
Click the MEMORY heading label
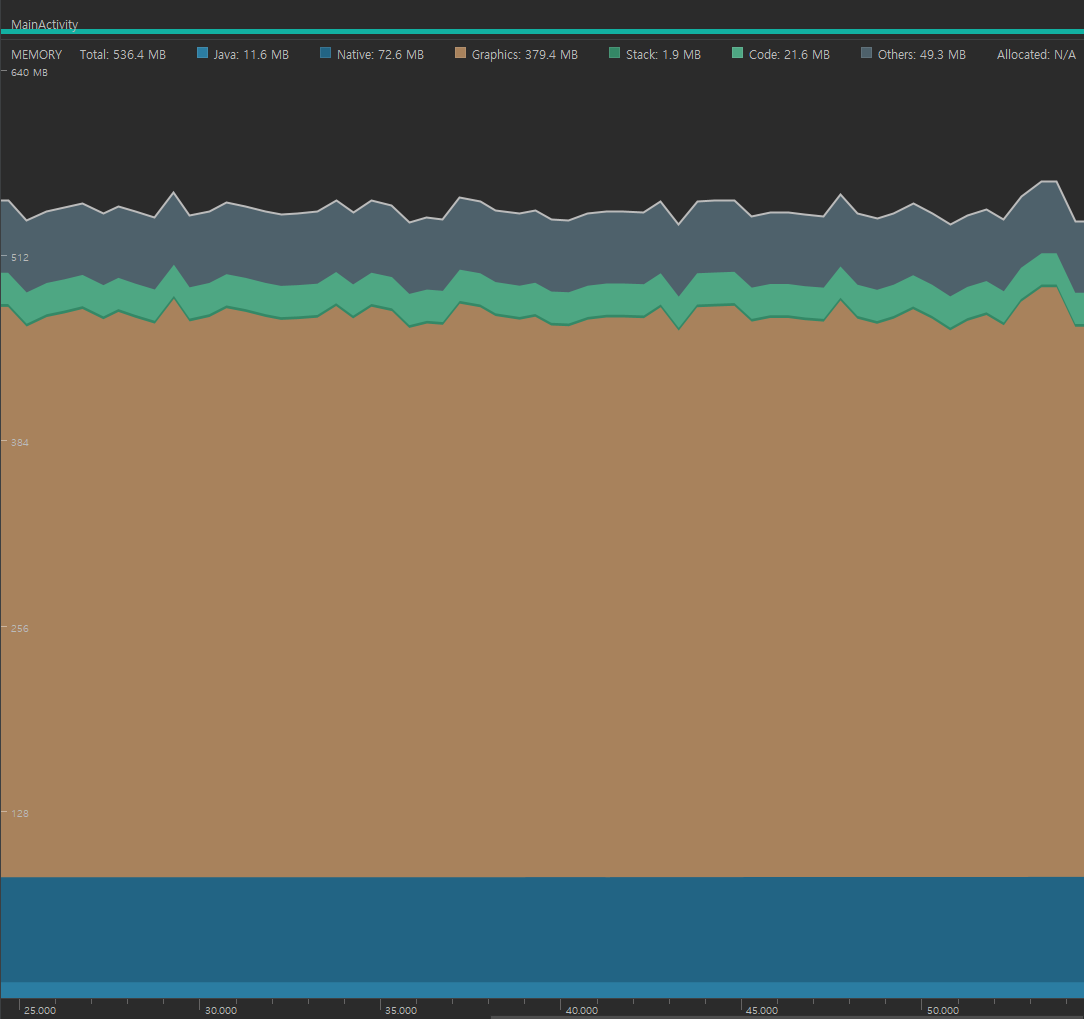tap(37, 55)
